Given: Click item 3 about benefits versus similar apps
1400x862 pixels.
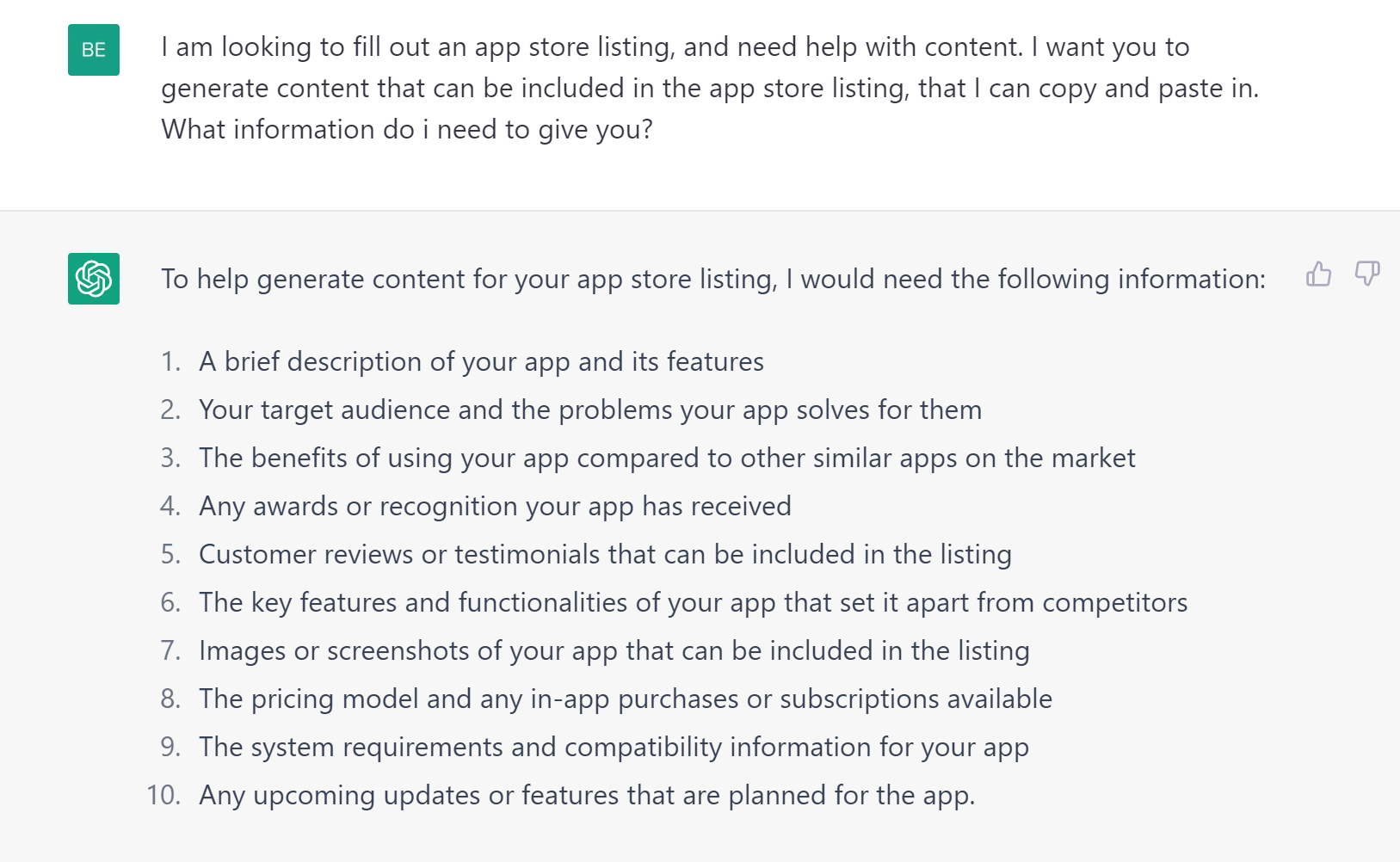Looking at the screenshot, I should (667, 458).
